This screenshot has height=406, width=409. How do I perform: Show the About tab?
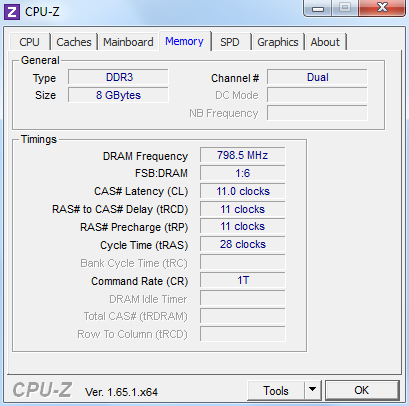325,42
